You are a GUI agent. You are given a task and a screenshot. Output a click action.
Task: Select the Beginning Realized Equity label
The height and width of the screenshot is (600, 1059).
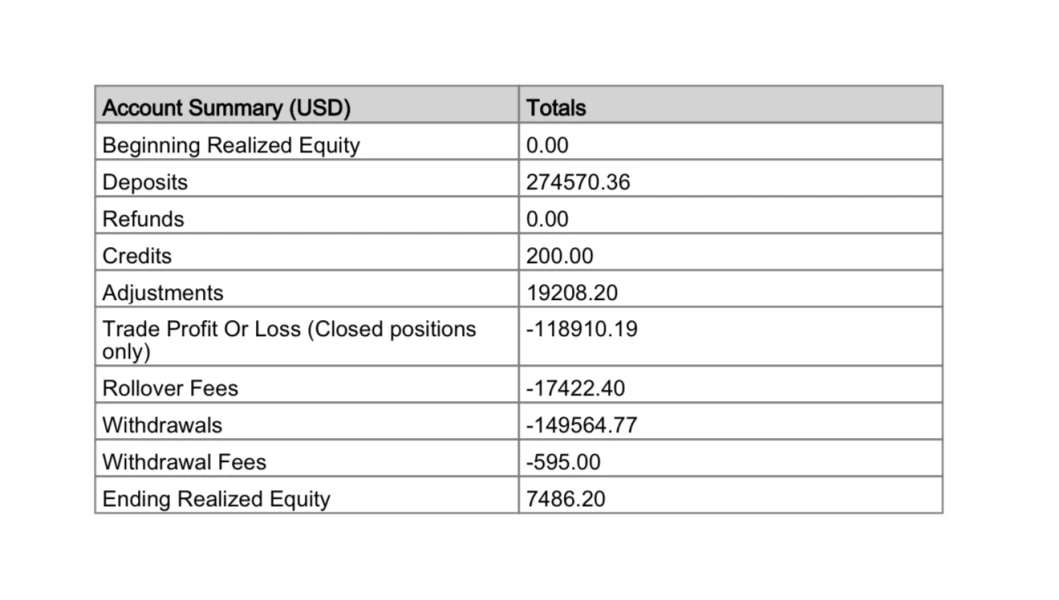pyautogui.click(x=231, y=145)
